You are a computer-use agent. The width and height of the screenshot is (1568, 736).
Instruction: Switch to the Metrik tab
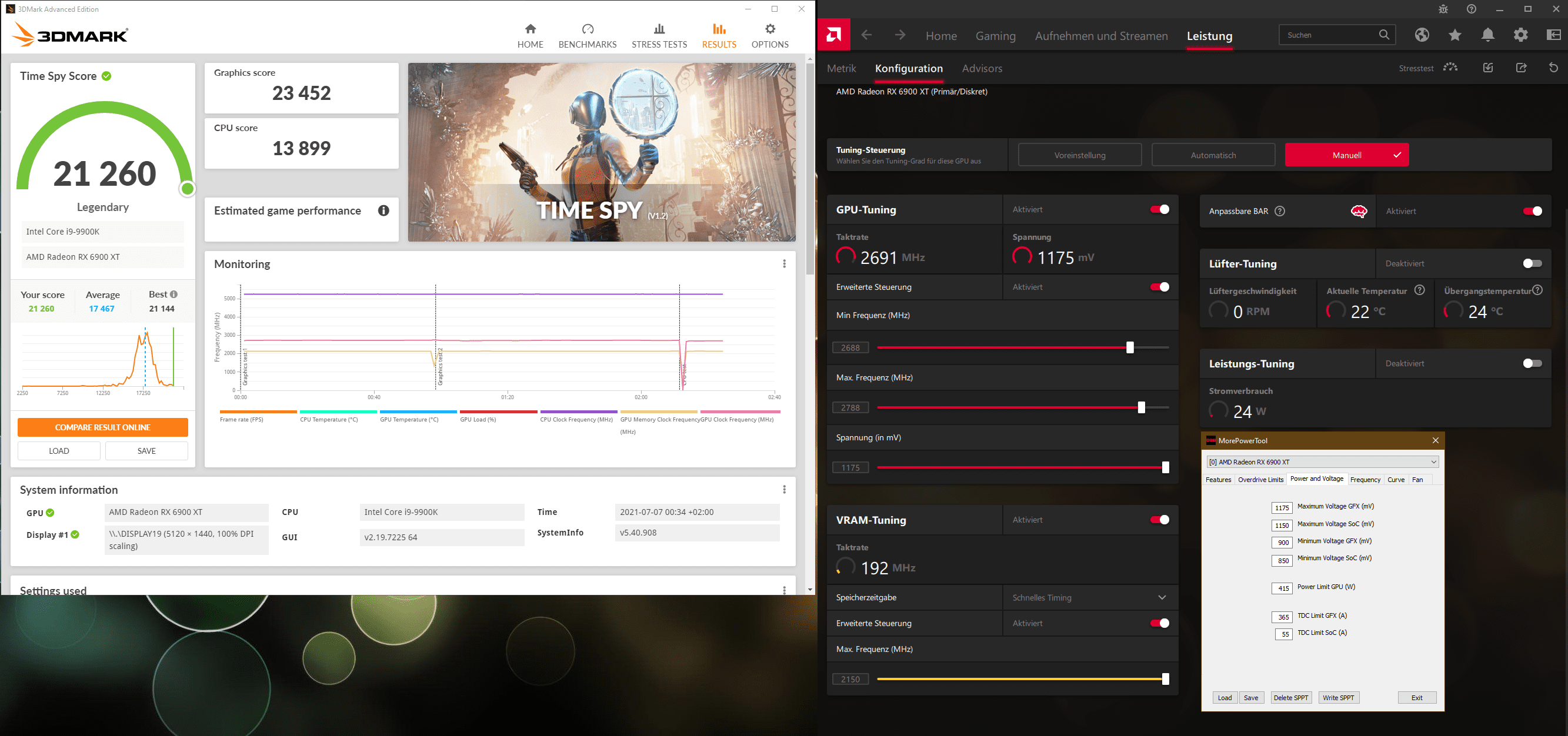pyautogui.click(x=841, y=69)
